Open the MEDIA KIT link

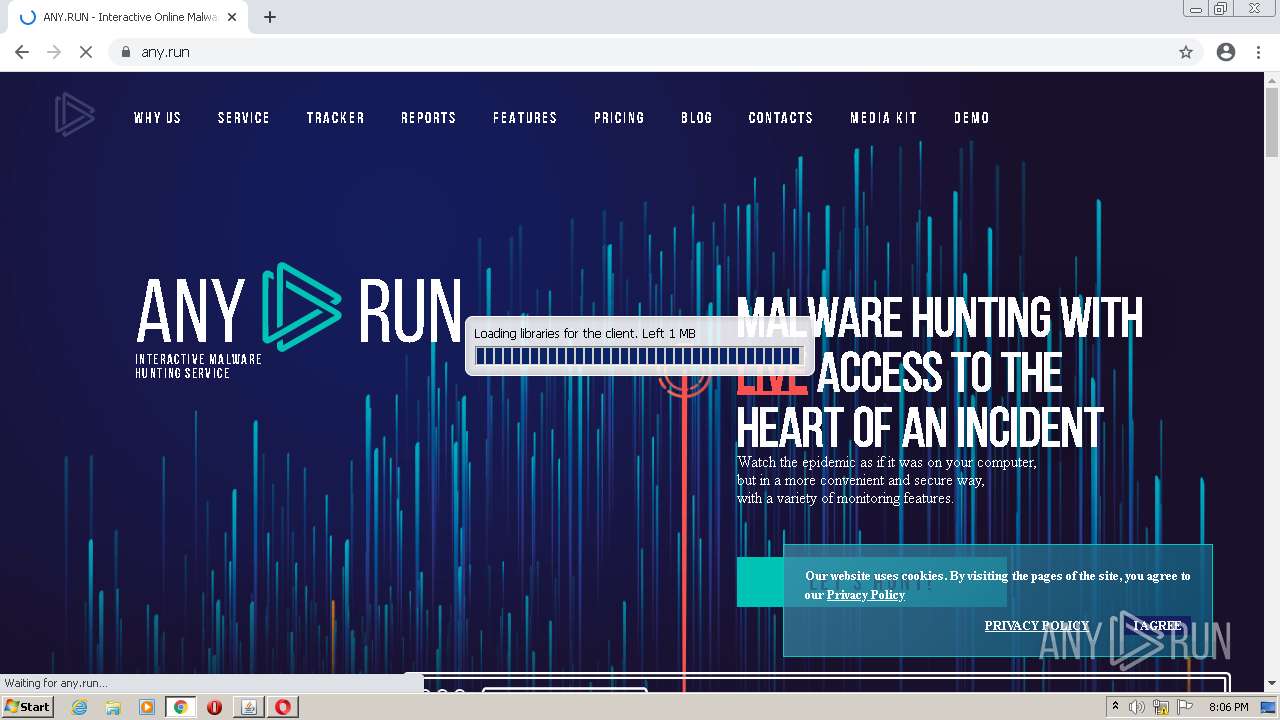pos(884,118)
